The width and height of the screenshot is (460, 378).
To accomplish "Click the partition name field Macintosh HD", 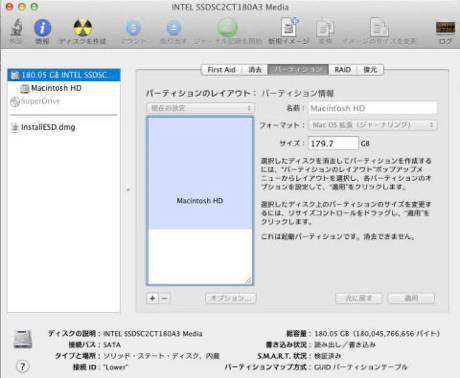I will click(373, 108).
